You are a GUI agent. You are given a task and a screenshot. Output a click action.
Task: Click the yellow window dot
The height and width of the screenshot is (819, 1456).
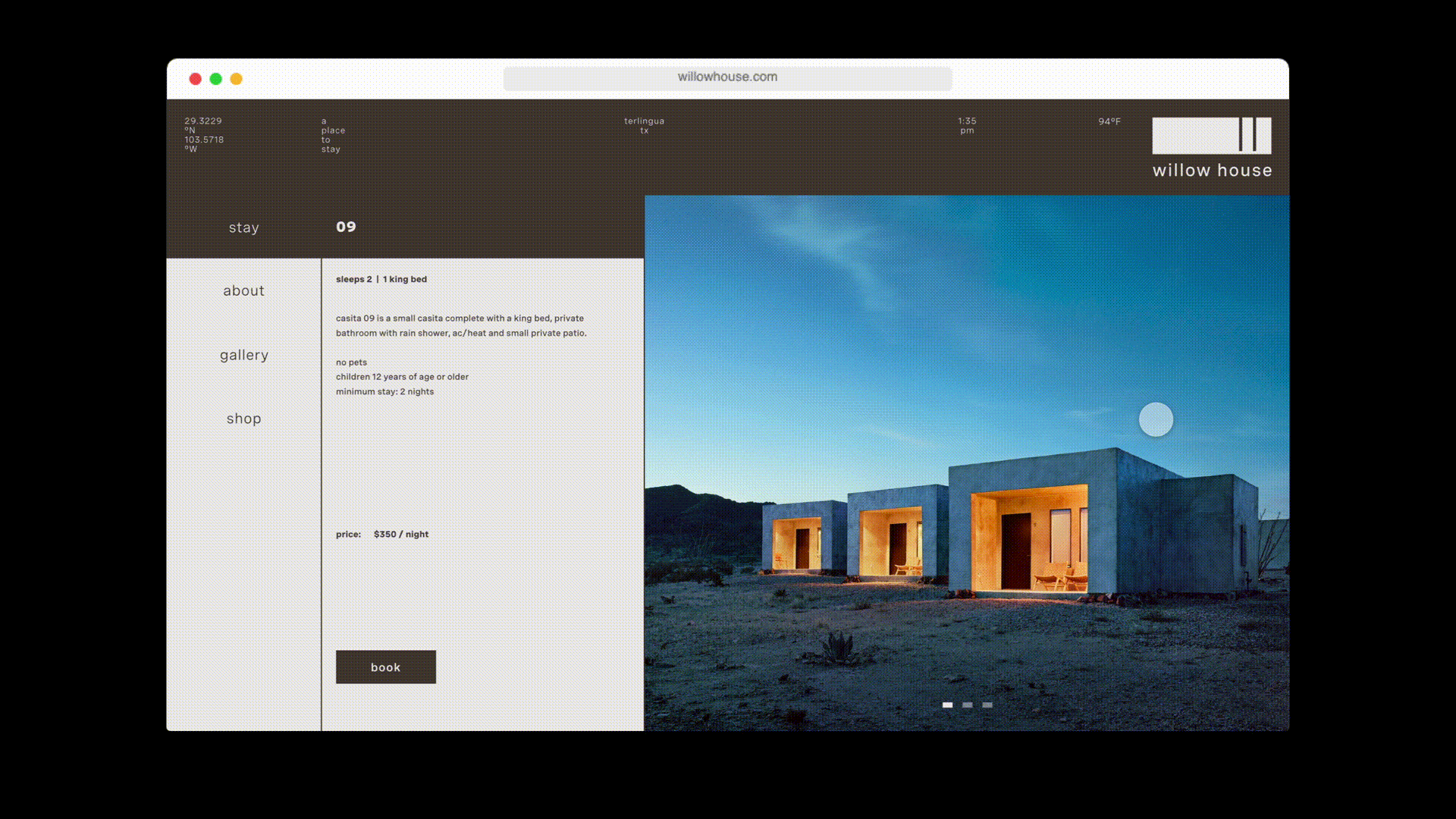tap(236, 79)
